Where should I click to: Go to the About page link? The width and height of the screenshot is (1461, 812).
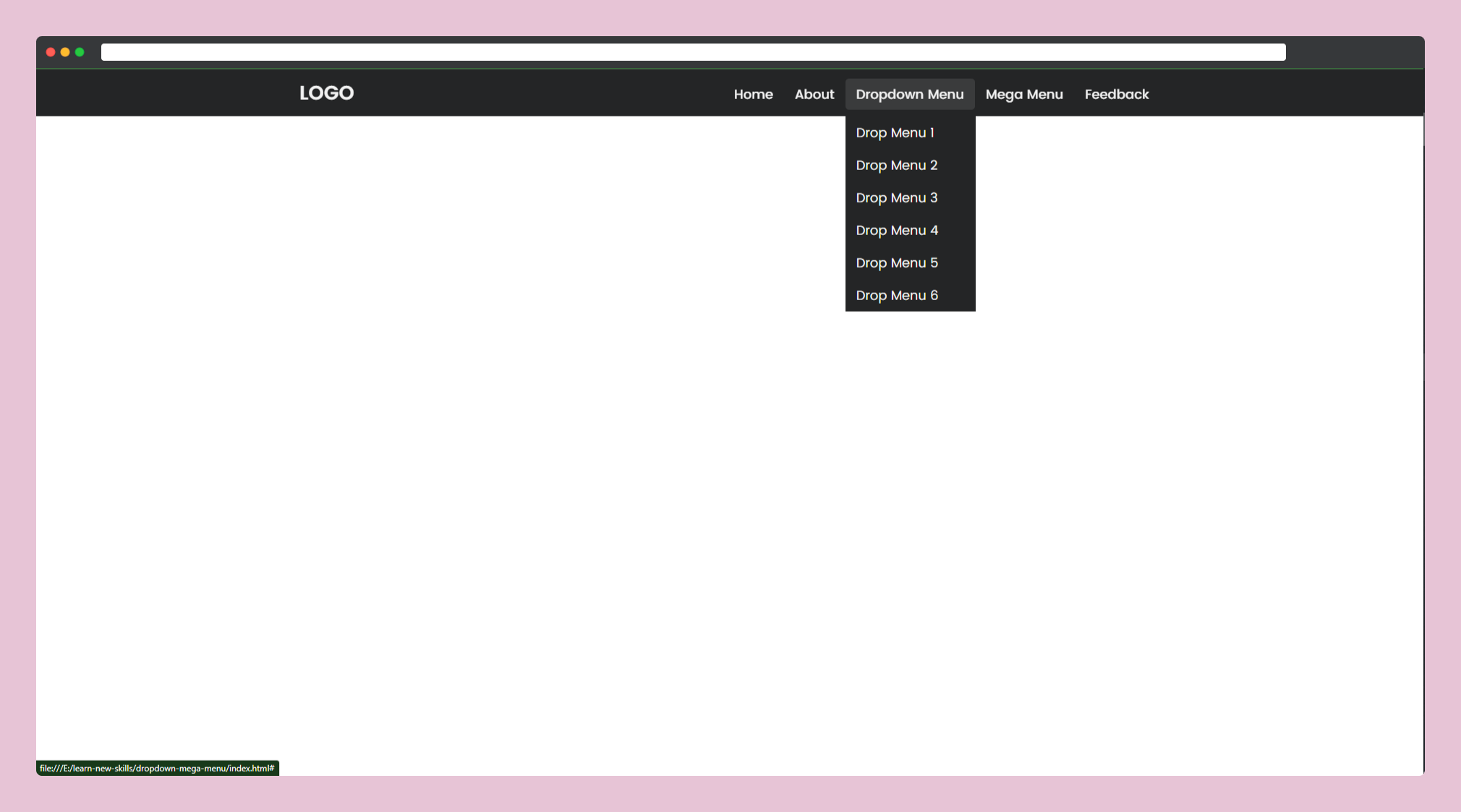(814, 94)
